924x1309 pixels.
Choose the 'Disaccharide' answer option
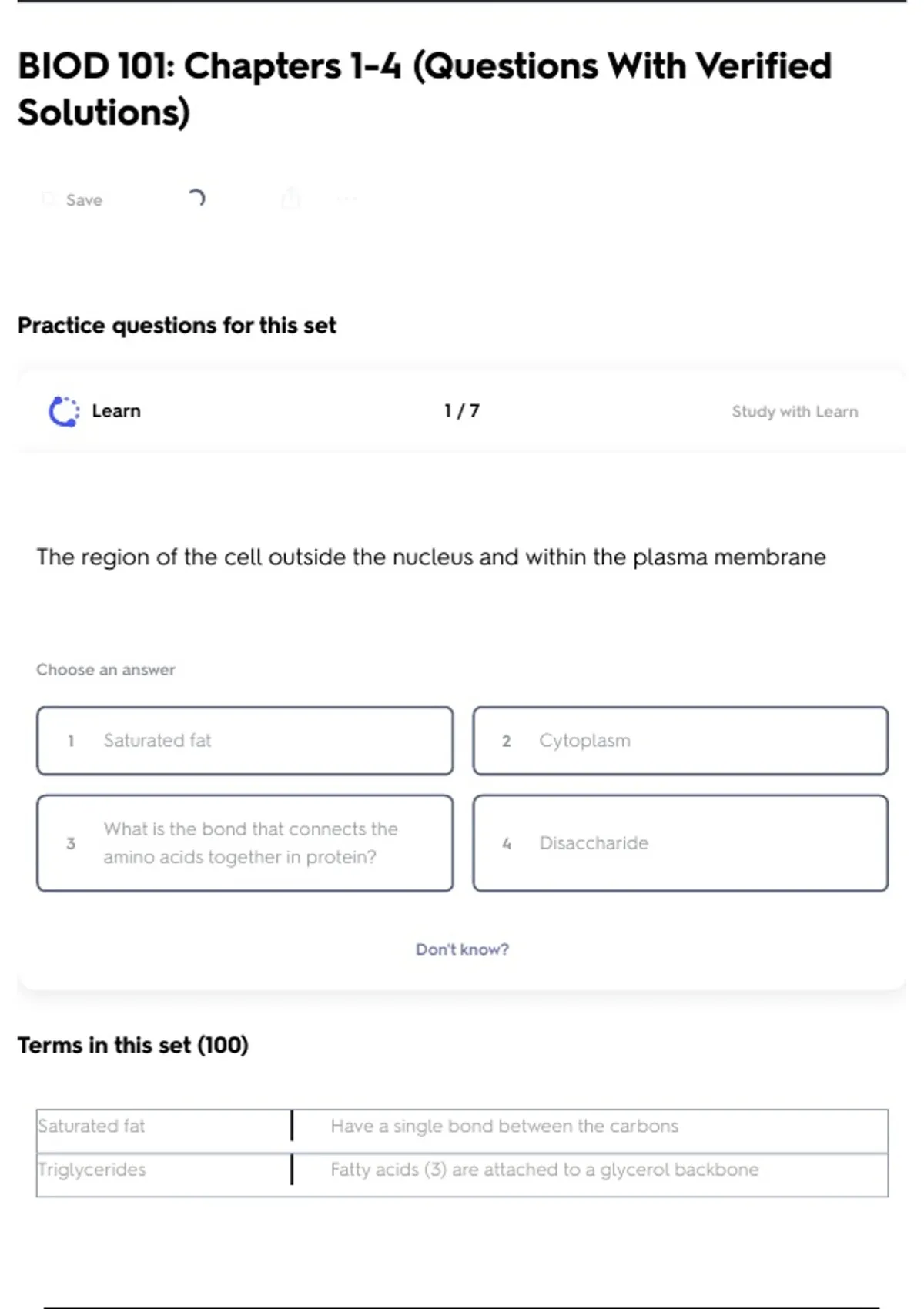[x=680, y=843]
